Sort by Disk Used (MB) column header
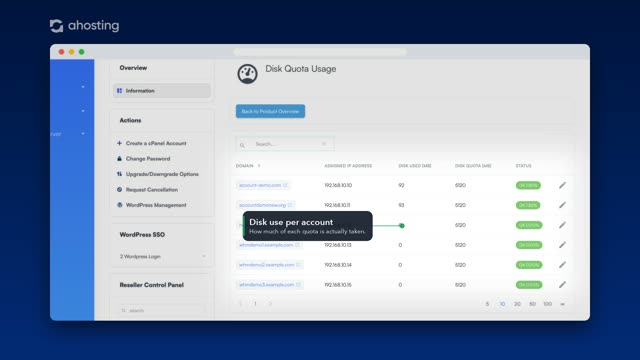The width and height of the screenshot is (640, 360). [415, 166]
